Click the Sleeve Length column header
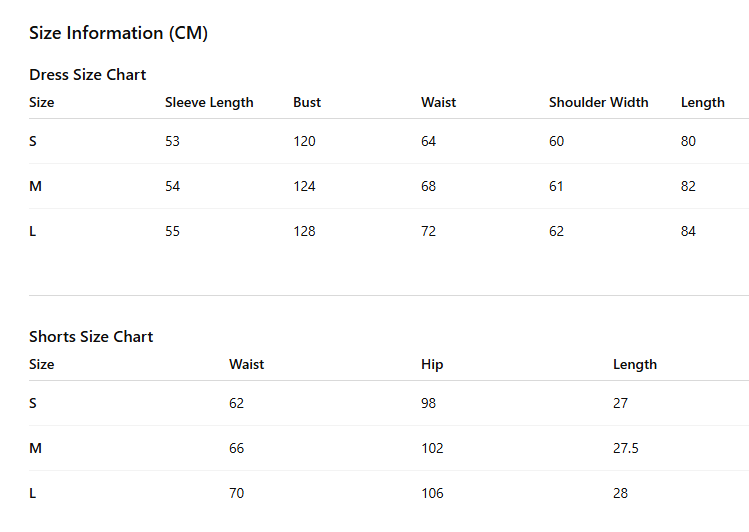Screen dimensions: 749x532 pos(209,103)
